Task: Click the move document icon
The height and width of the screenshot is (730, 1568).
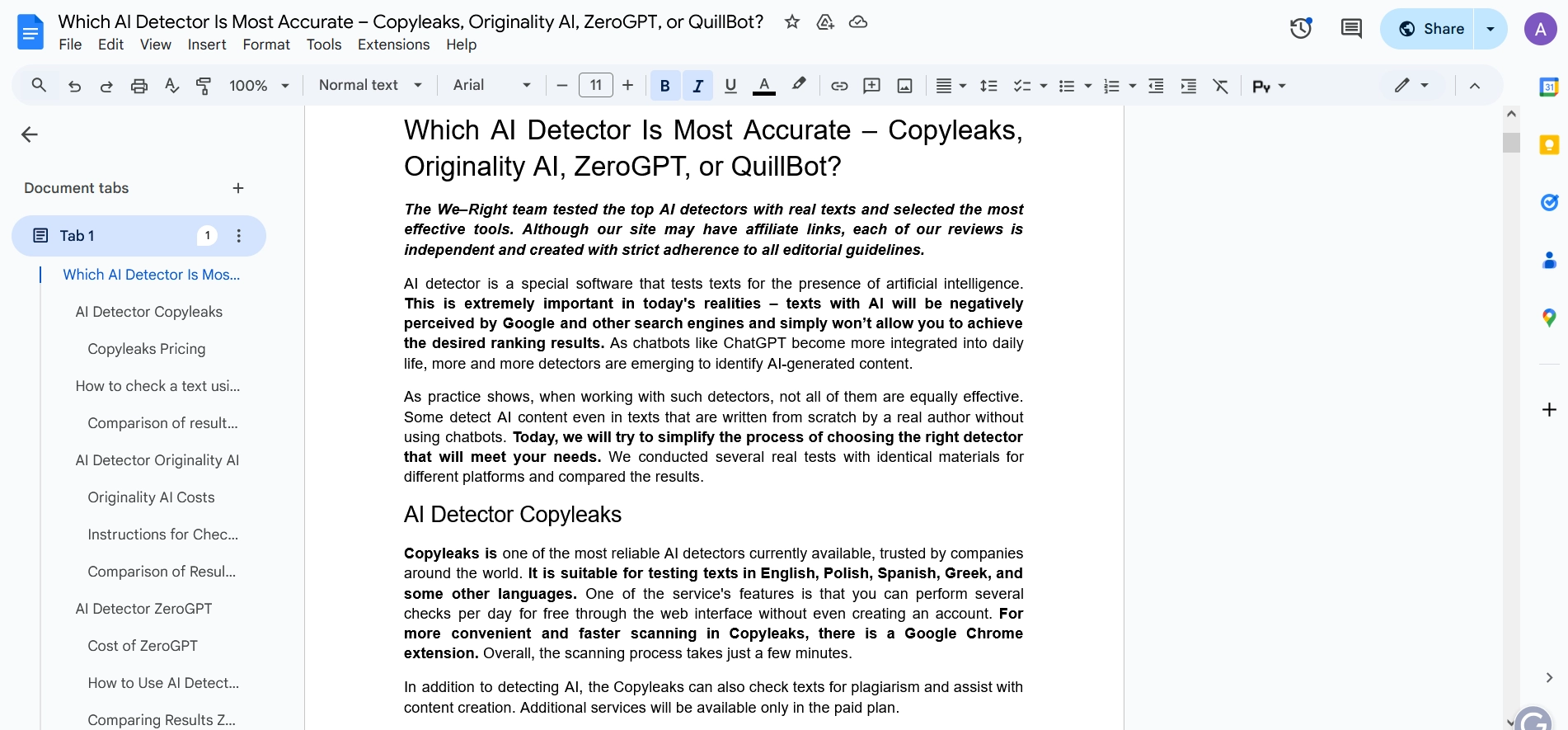Action: [825, 22]
